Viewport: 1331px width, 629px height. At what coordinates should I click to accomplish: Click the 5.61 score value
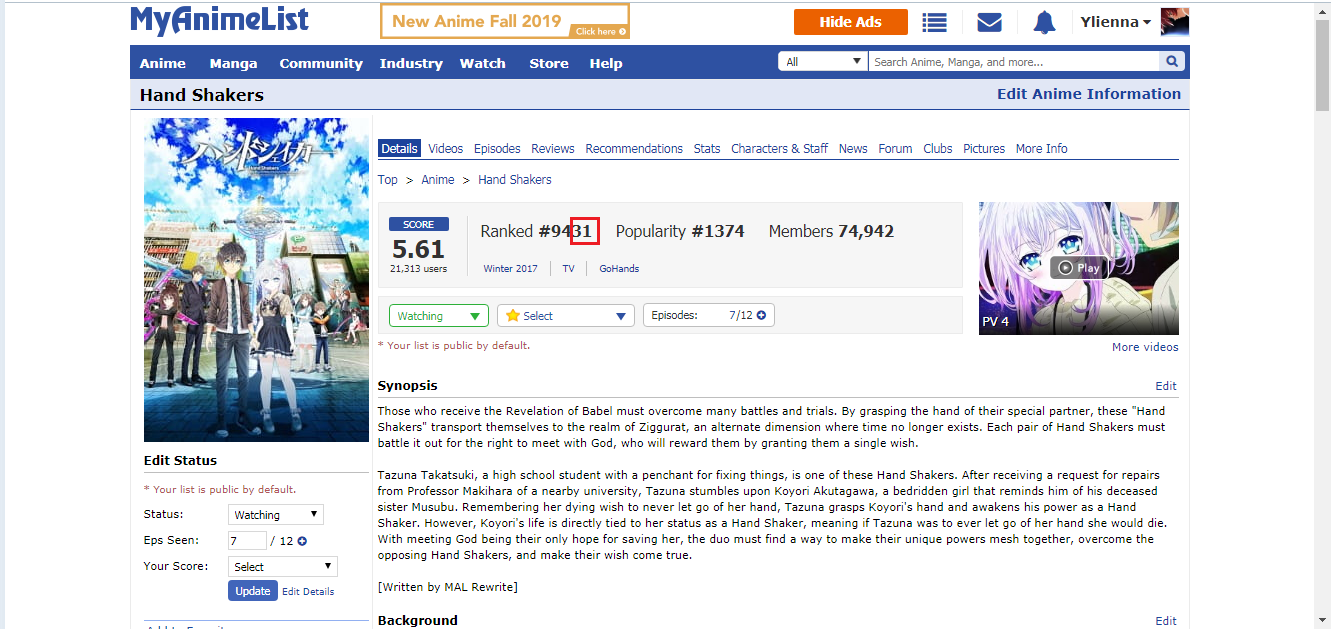click(x=418, y=249)
